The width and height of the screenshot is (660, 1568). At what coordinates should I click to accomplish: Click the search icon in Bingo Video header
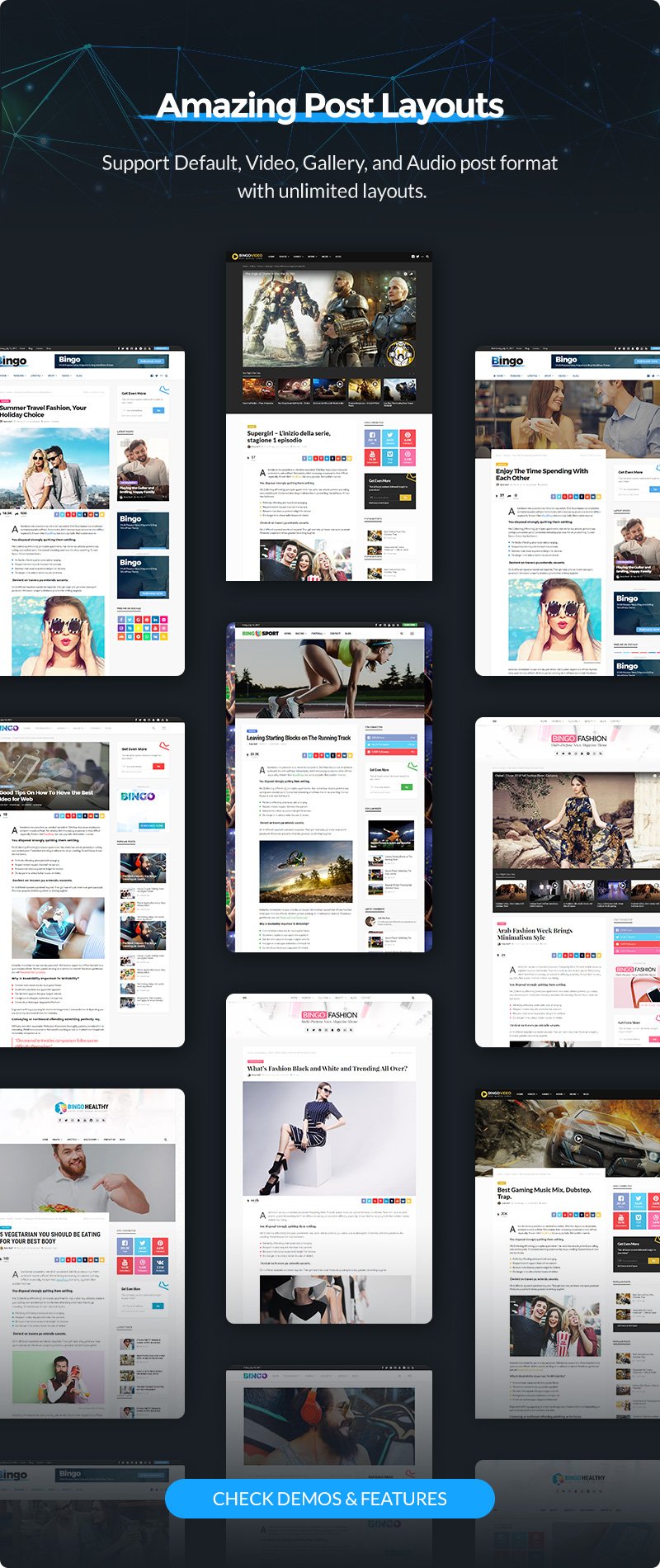click(x=427, y=257)
